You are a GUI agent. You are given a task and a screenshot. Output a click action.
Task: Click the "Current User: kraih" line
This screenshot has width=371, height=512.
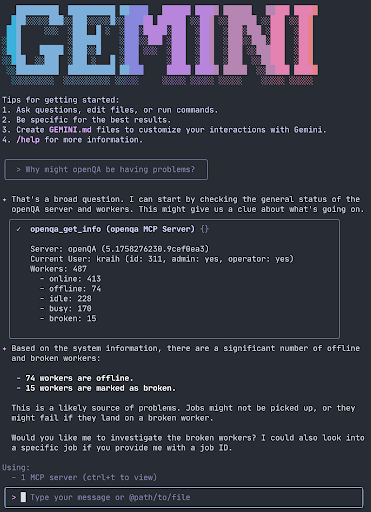162,259
